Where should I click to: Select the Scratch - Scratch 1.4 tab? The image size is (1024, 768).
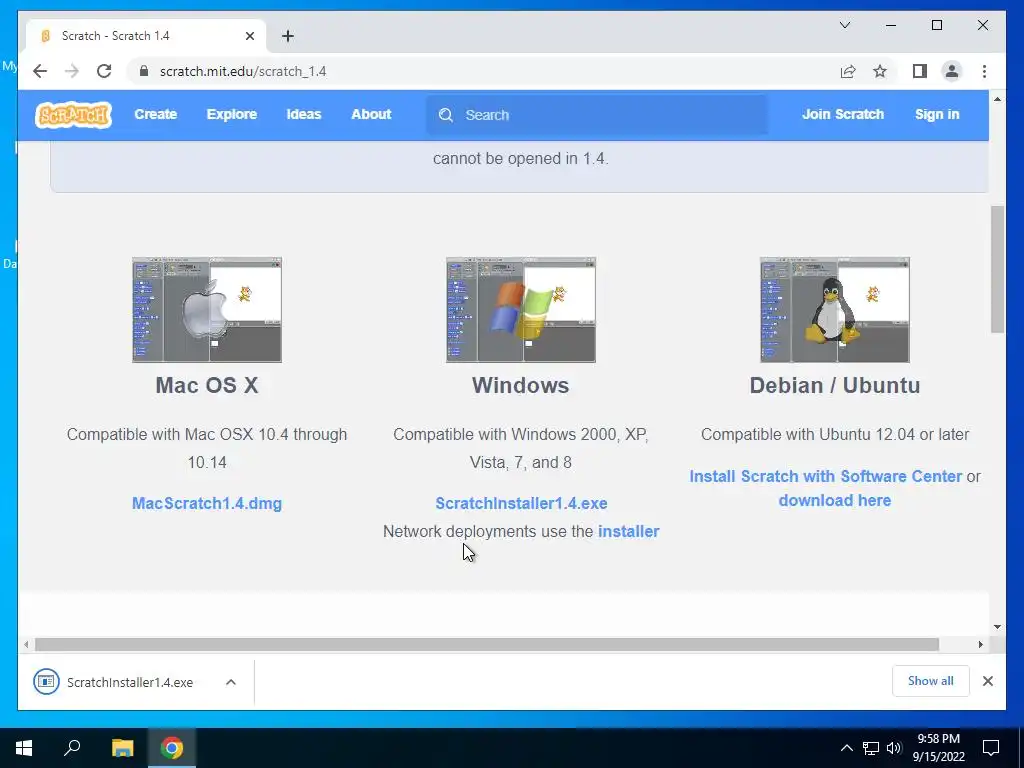[146, 36]
